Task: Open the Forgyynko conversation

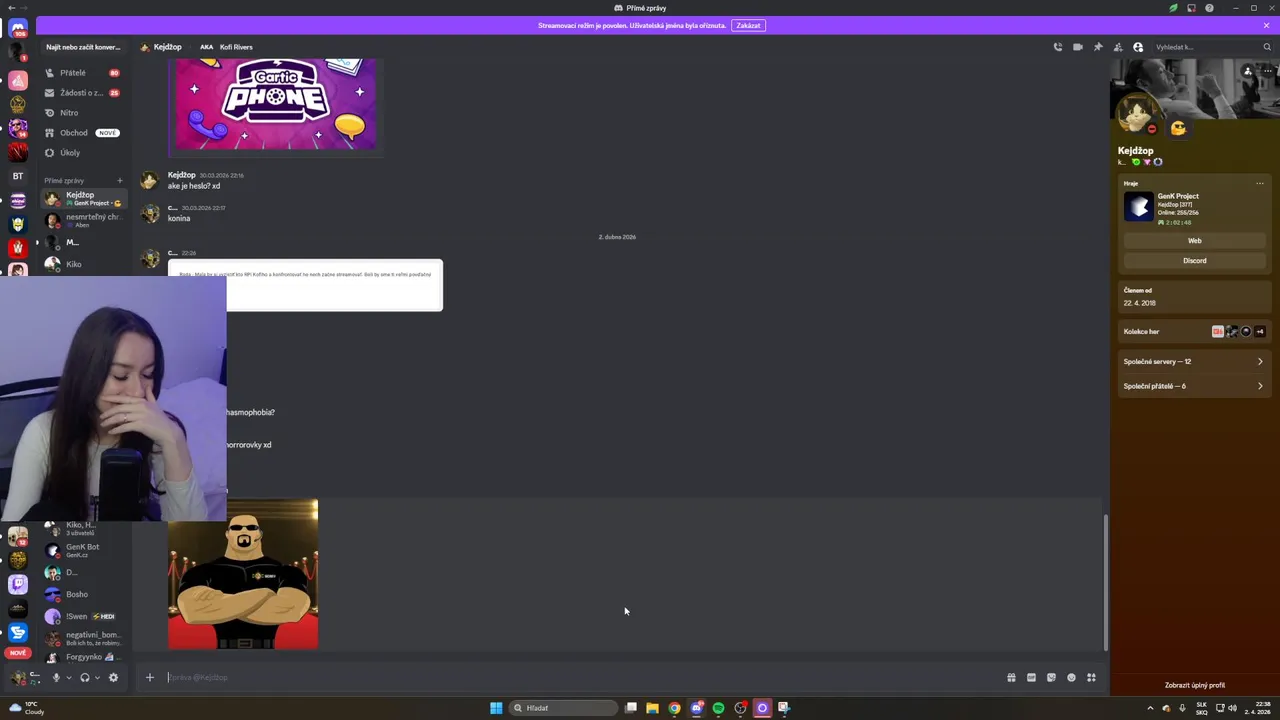Action: click(x=84, y=657)
